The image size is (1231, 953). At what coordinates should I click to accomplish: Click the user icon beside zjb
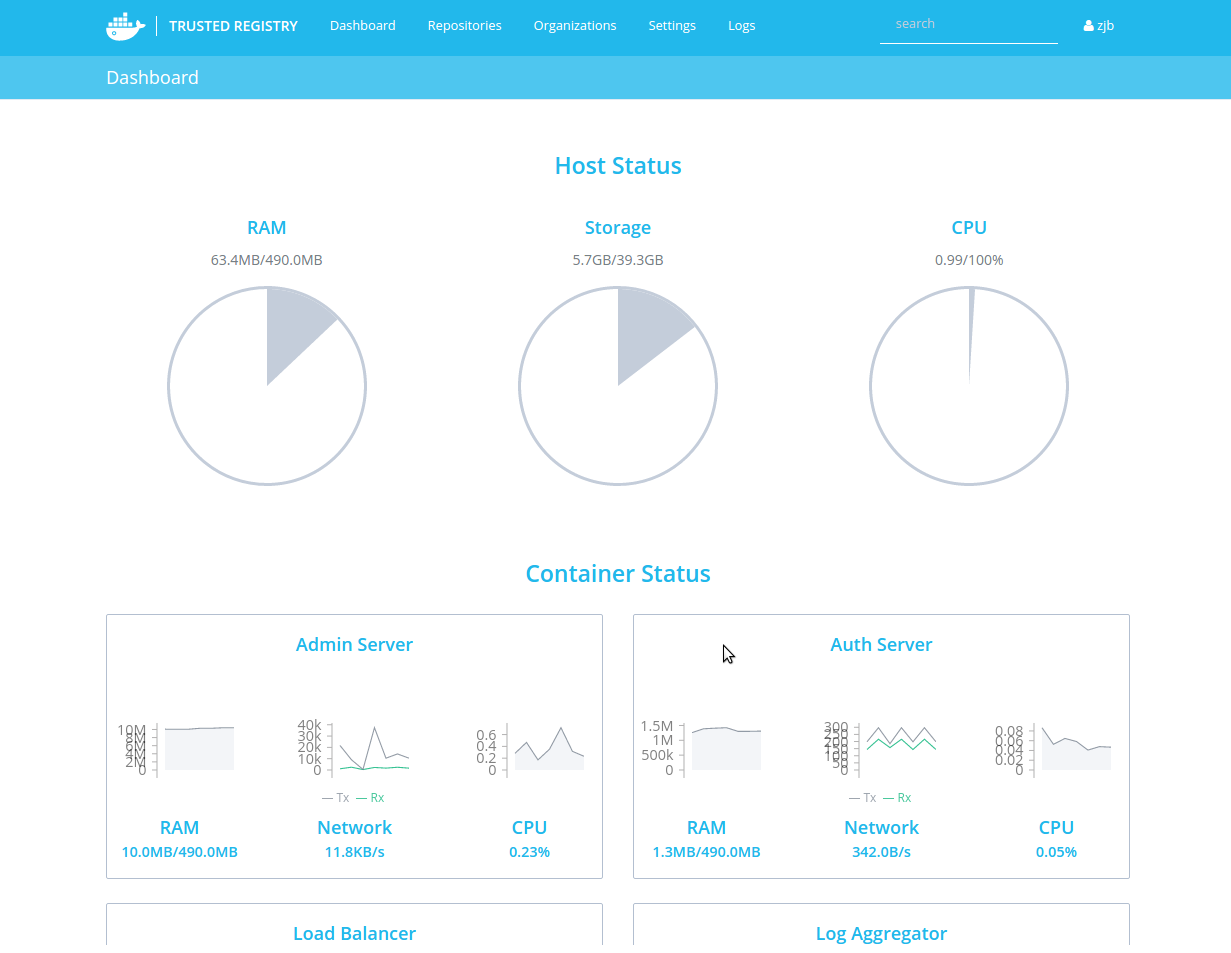pos(1088,26)
